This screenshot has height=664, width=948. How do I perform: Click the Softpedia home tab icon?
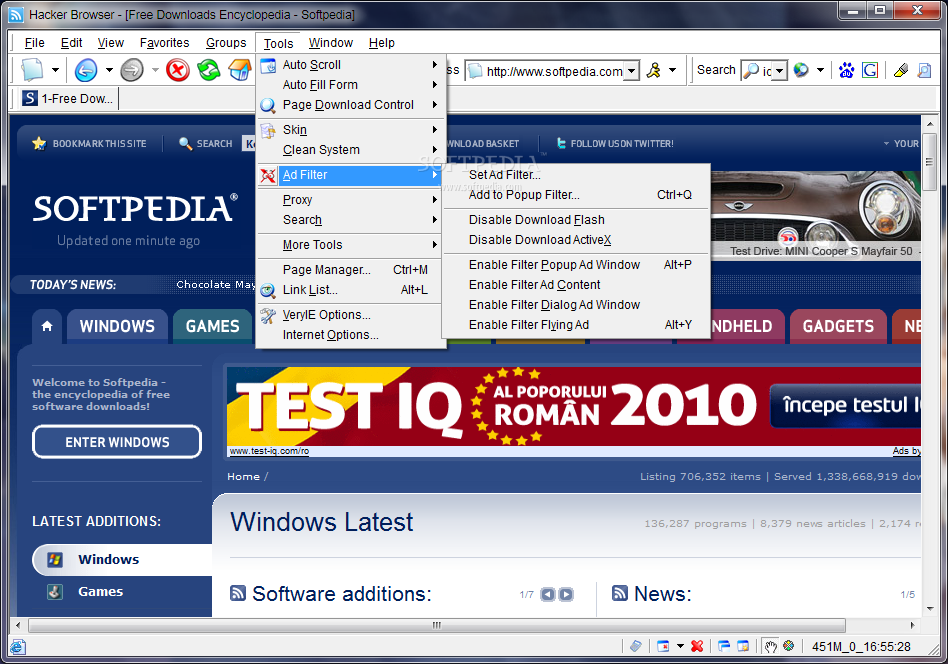coord(47,327)
